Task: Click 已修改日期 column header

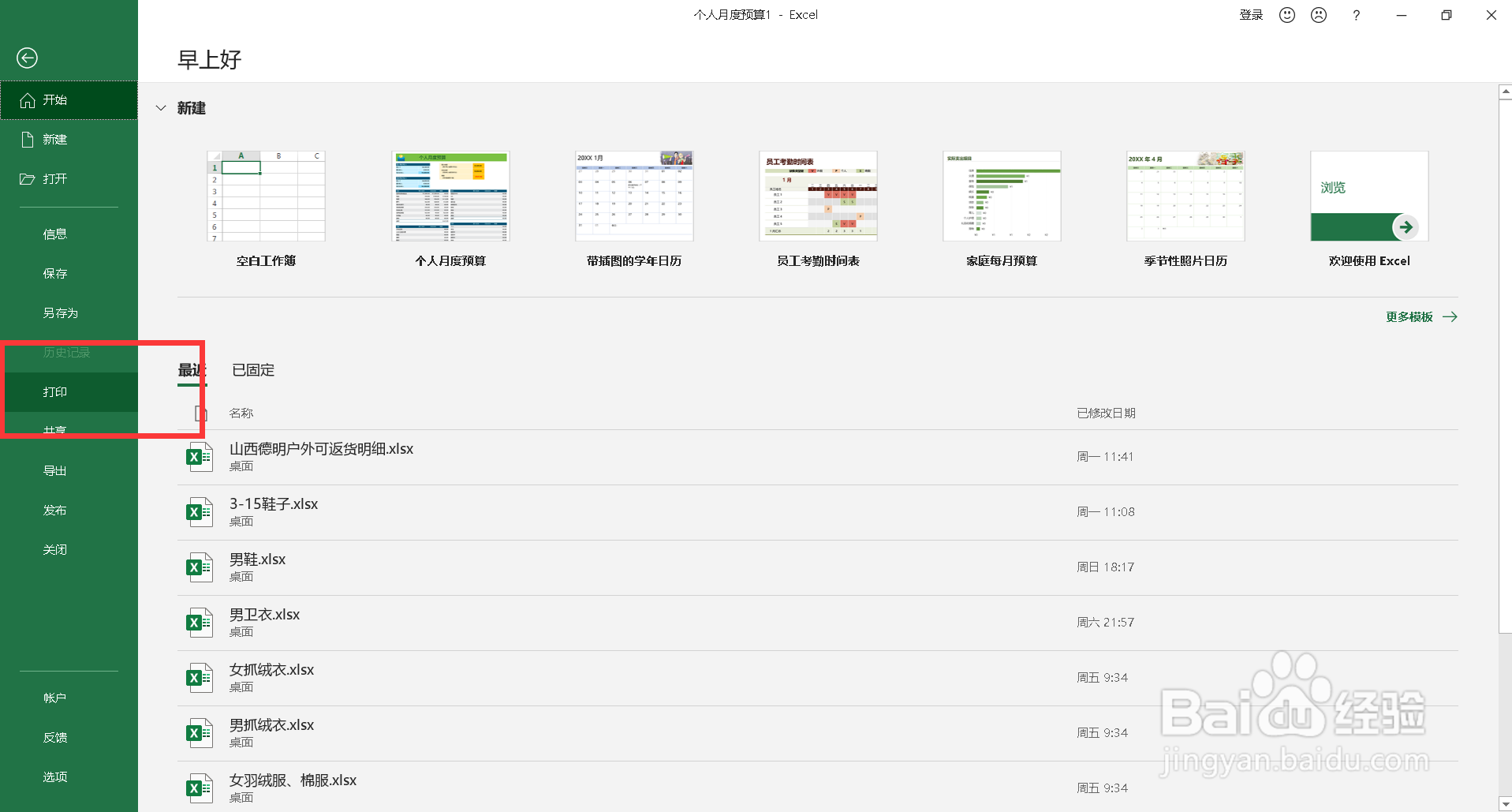Action: (1107, 413)
